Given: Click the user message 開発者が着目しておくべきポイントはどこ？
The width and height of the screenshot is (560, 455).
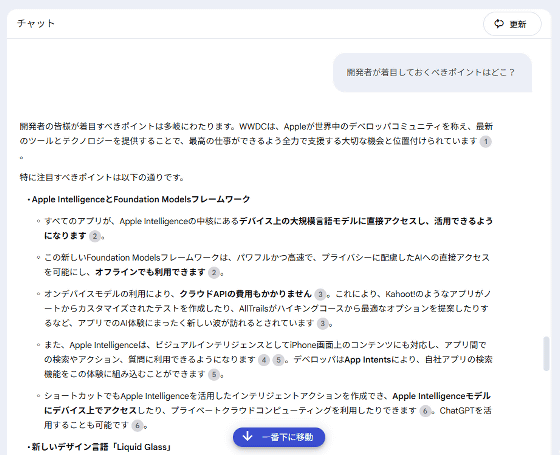Looking at the screenshot, I should pyautogui.click(x=432, y=72).
